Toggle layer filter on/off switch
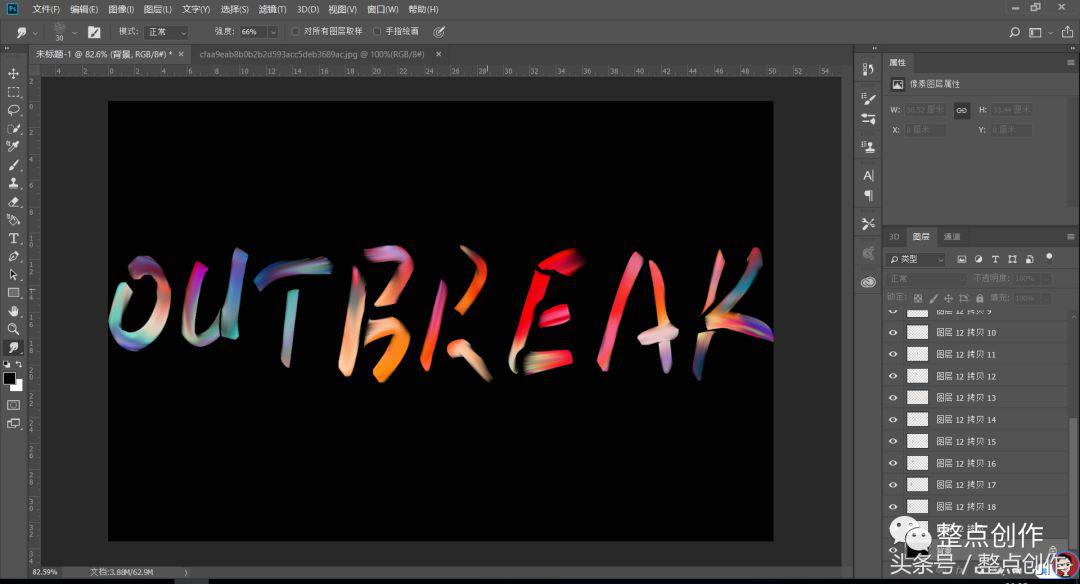This screenshot has height=584, width=1080. [x=1049, y=257]
